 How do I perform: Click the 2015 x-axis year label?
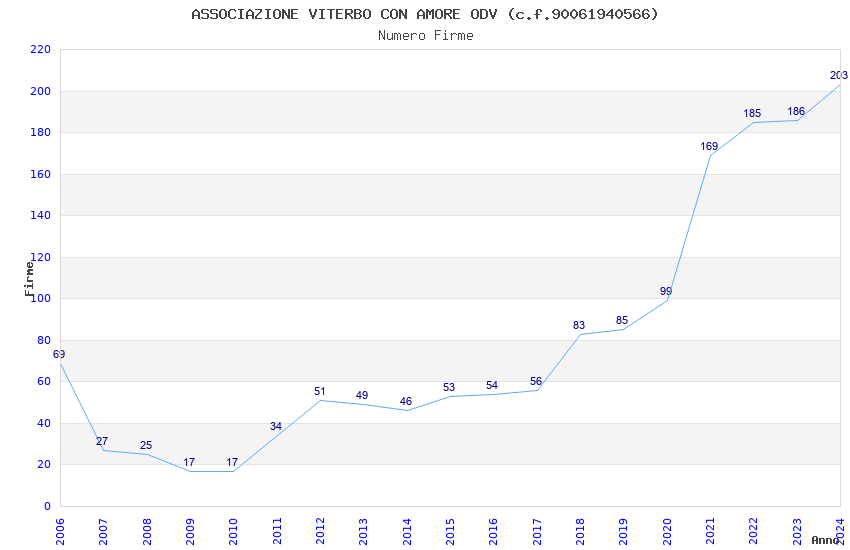pyautogui.click(x=450, y=532)
